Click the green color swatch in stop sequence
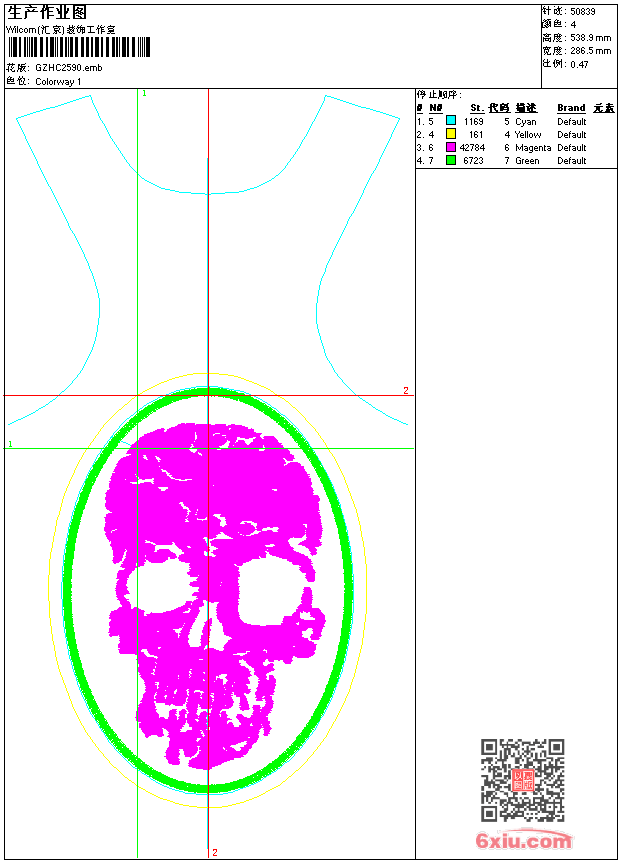Image resolution: width=620 pixels, height=860 pixels. 451,160
